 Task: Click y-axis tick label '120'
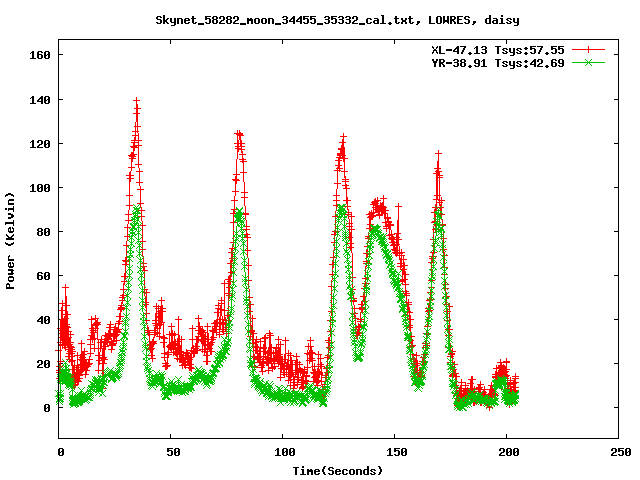pyautogui.click(x=40, y=144)
